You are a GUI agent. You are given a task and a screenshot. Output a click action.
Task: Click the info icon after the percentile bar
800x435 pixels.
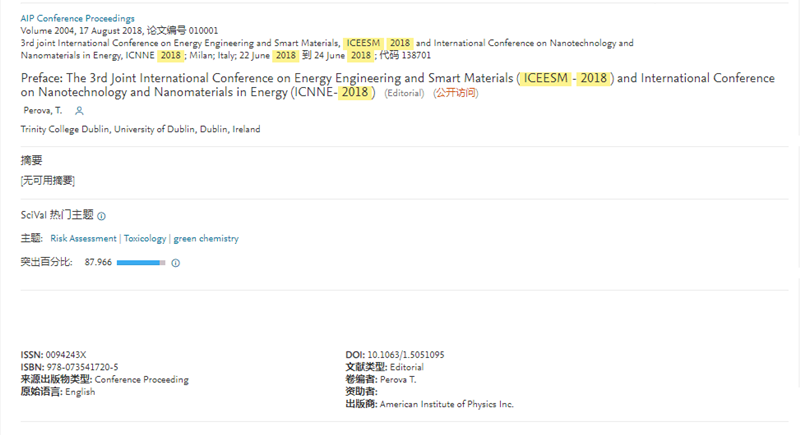[175, 263]
